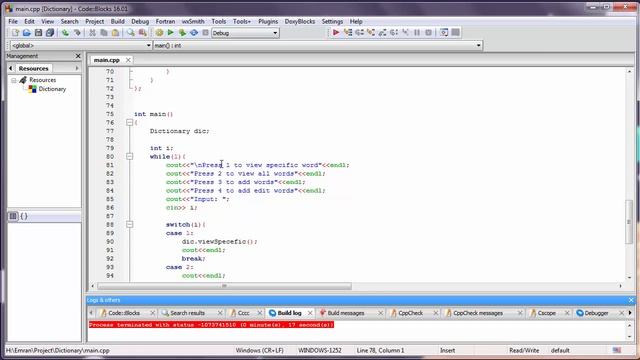Close the Logs & others panel
Viewport: 640px width, 360px height.
coord(631,300)
